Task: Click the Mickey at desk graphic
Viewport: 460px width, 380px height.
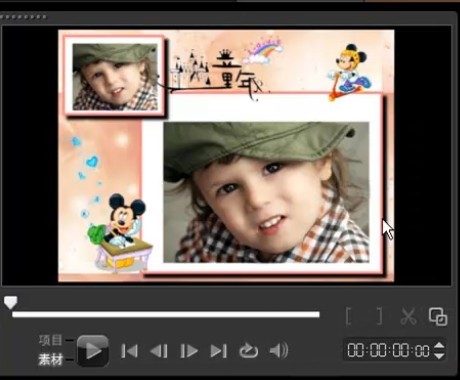Action: 121,232
